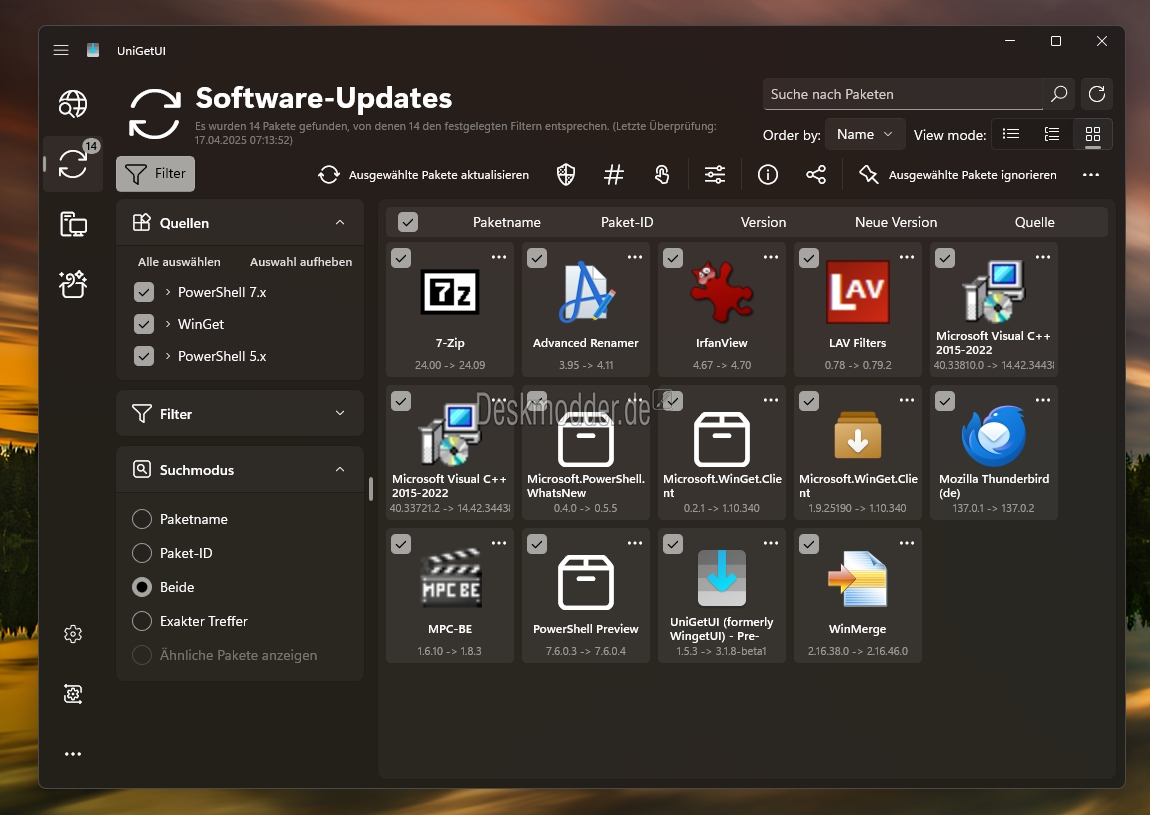This screenshot has height=815, width=1150.
Task: Select the Exakter Treffer search mode
Action: click(142, 621)
